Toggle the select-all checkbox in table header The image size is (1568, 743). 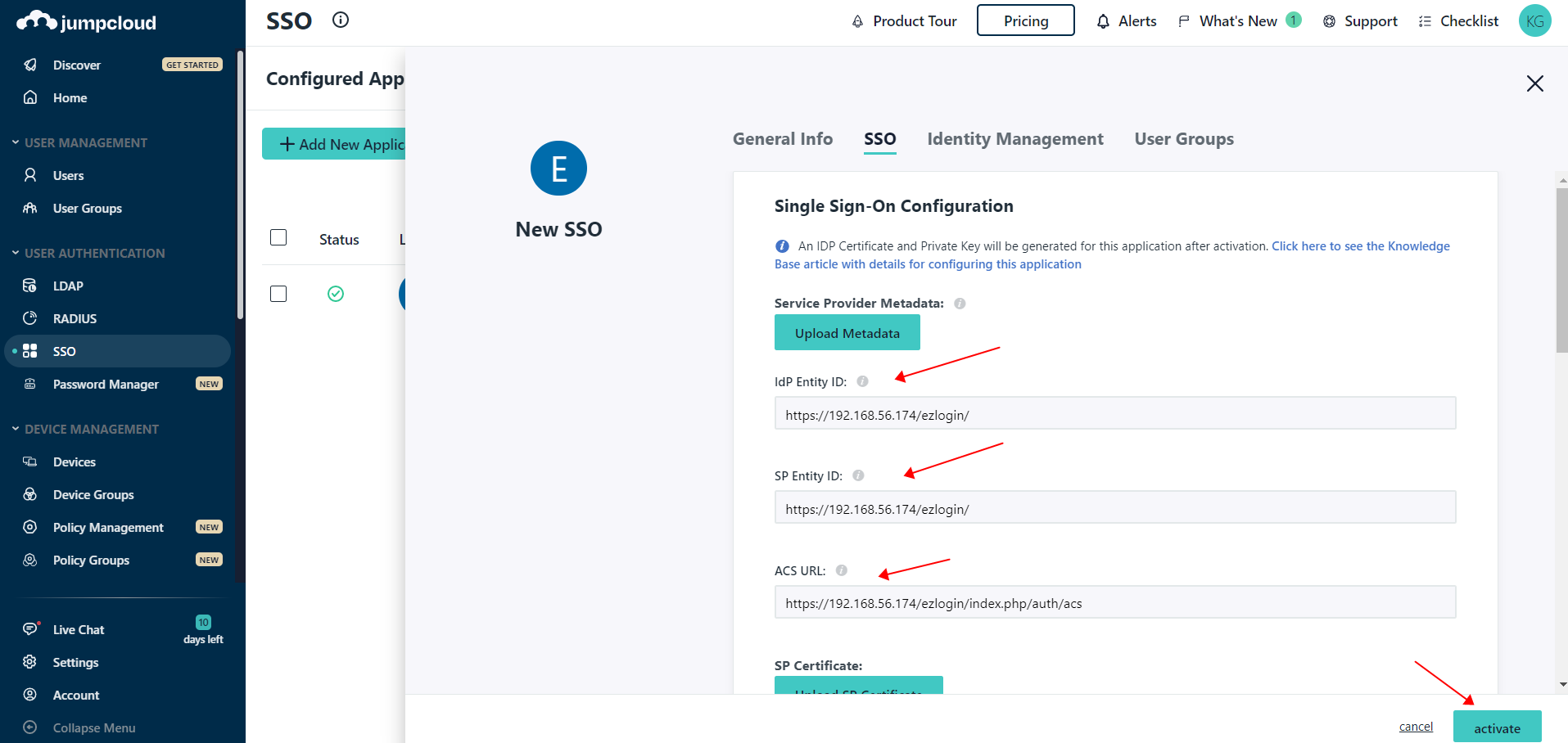click(278, 237)
